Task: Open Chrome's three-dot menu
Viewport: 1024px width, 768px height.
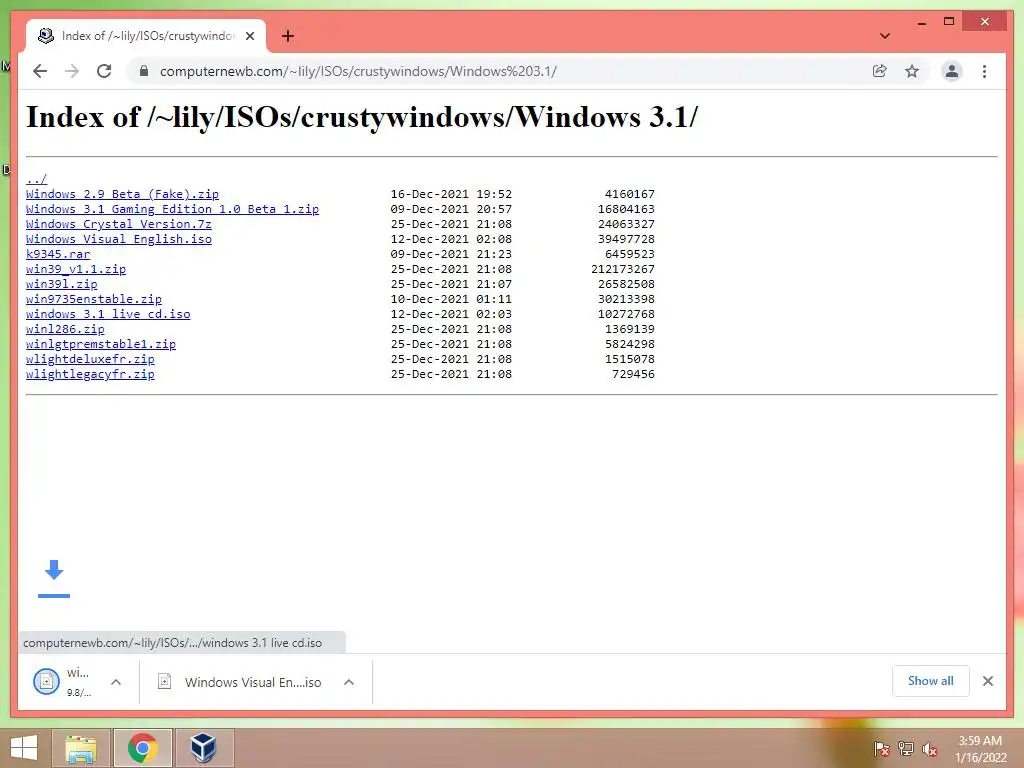Action: coord(984,71)
